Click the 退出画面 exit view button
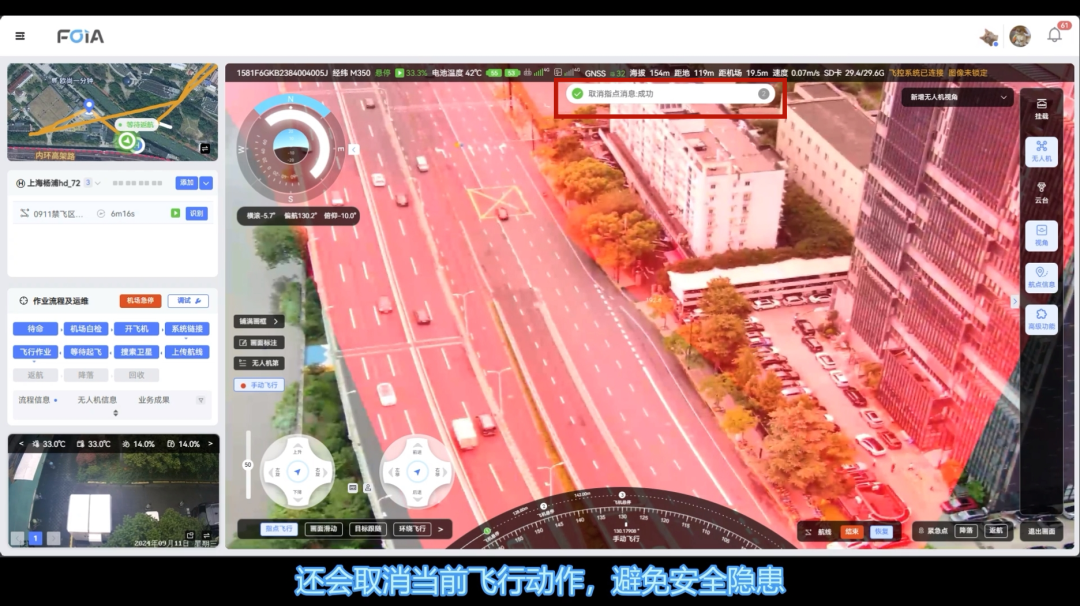The height and width of the screenshot is (606, 1080). click(1043, 532)
